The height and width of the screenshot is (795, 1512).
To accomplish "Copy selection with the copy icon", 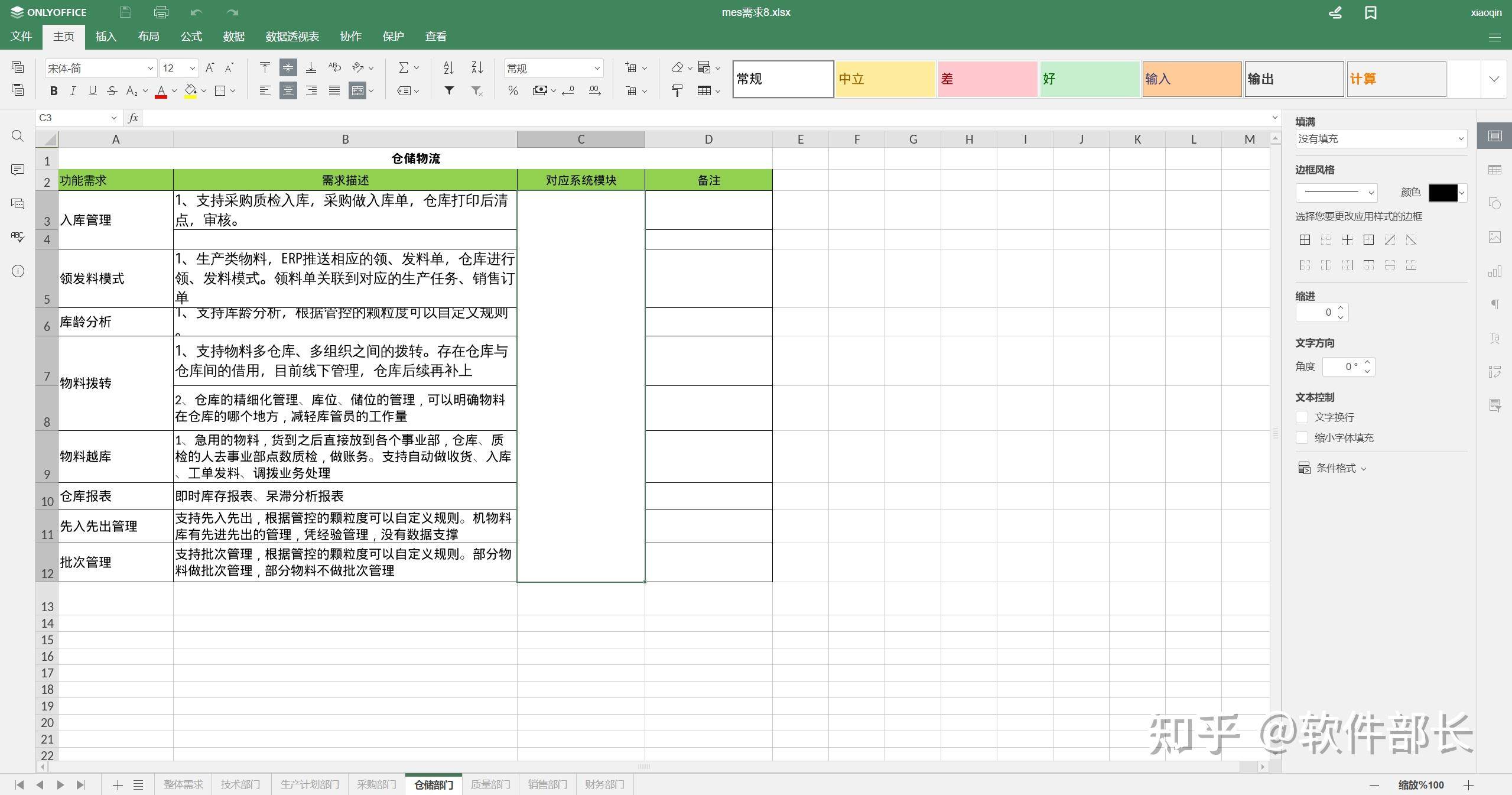I will (x=18, y=67).
